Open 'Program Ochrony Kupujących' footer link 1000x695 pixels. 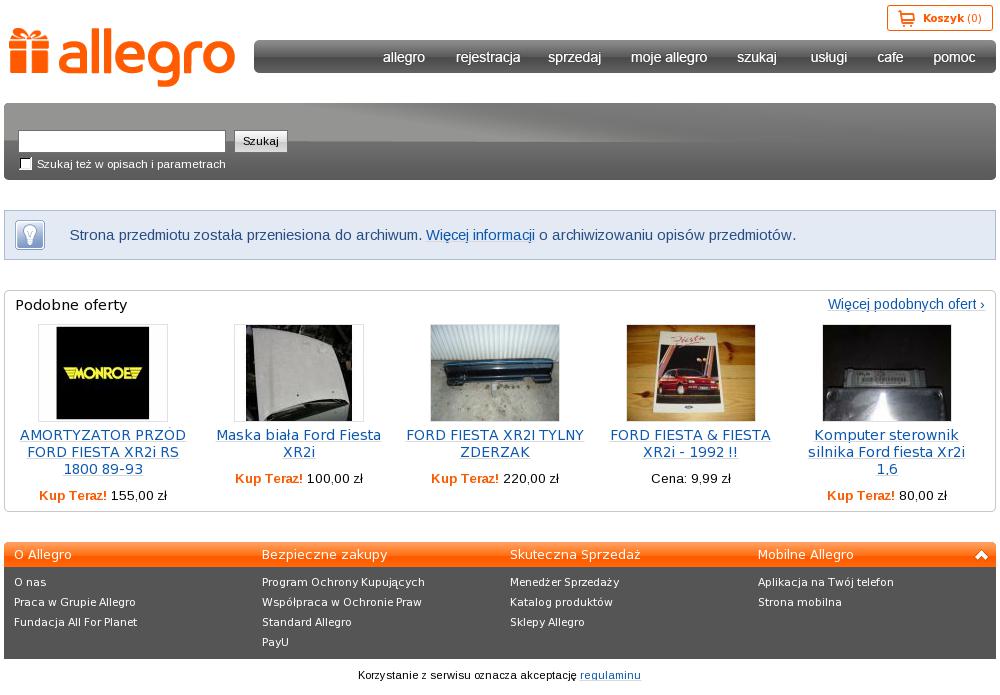(x=343, y=583)
